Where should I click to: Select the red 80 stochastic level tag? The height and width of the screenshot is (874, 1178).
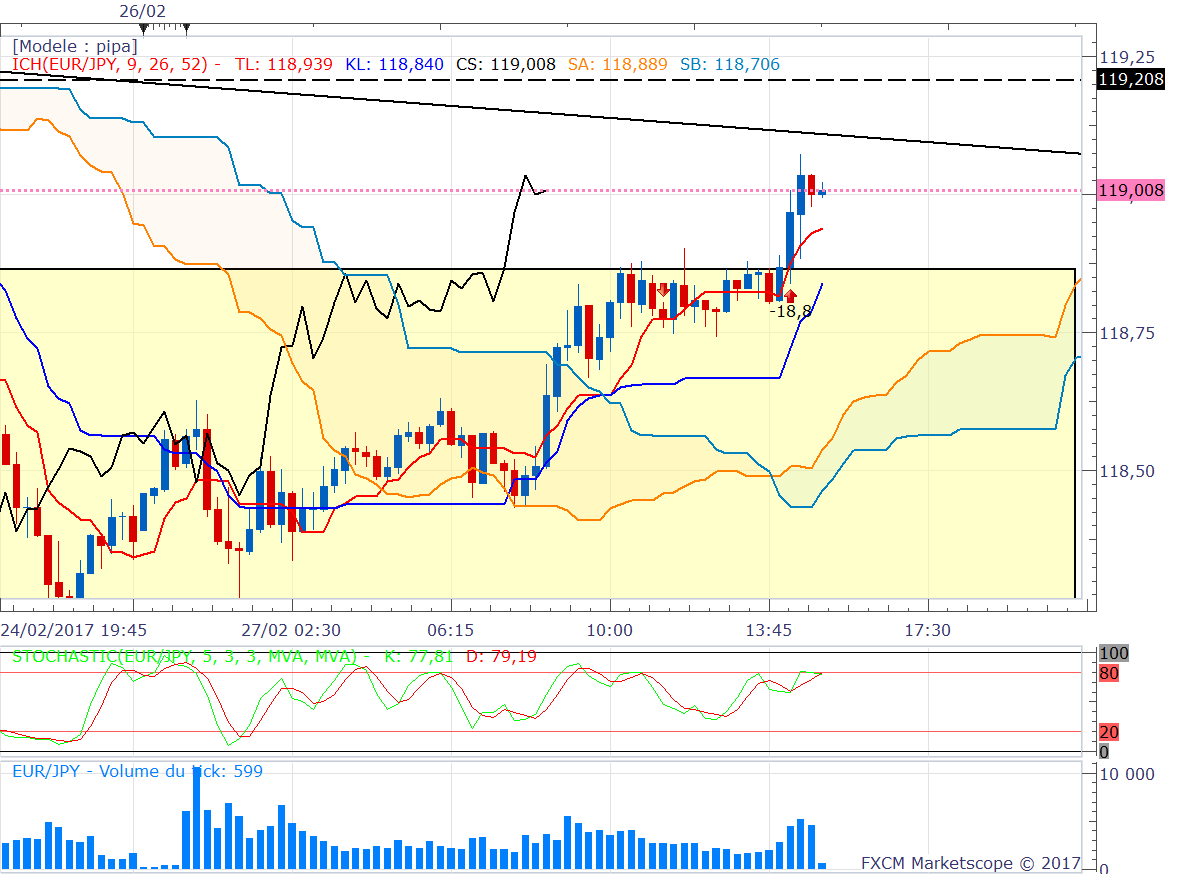[1109, 673]
